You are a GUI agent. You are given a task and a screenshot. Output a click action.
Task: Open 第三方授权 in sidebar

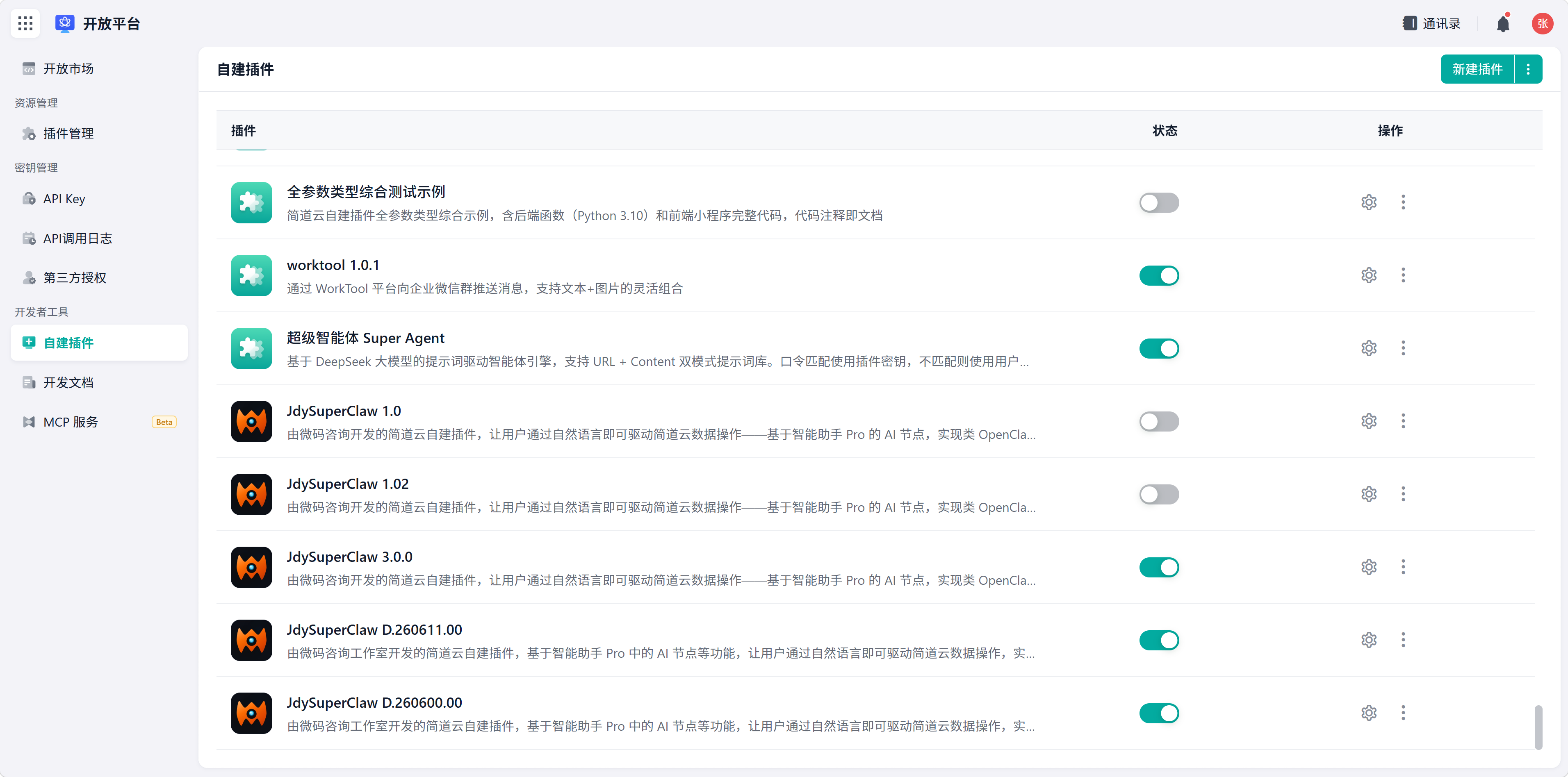pyautogui.click(x=99, y=277)
